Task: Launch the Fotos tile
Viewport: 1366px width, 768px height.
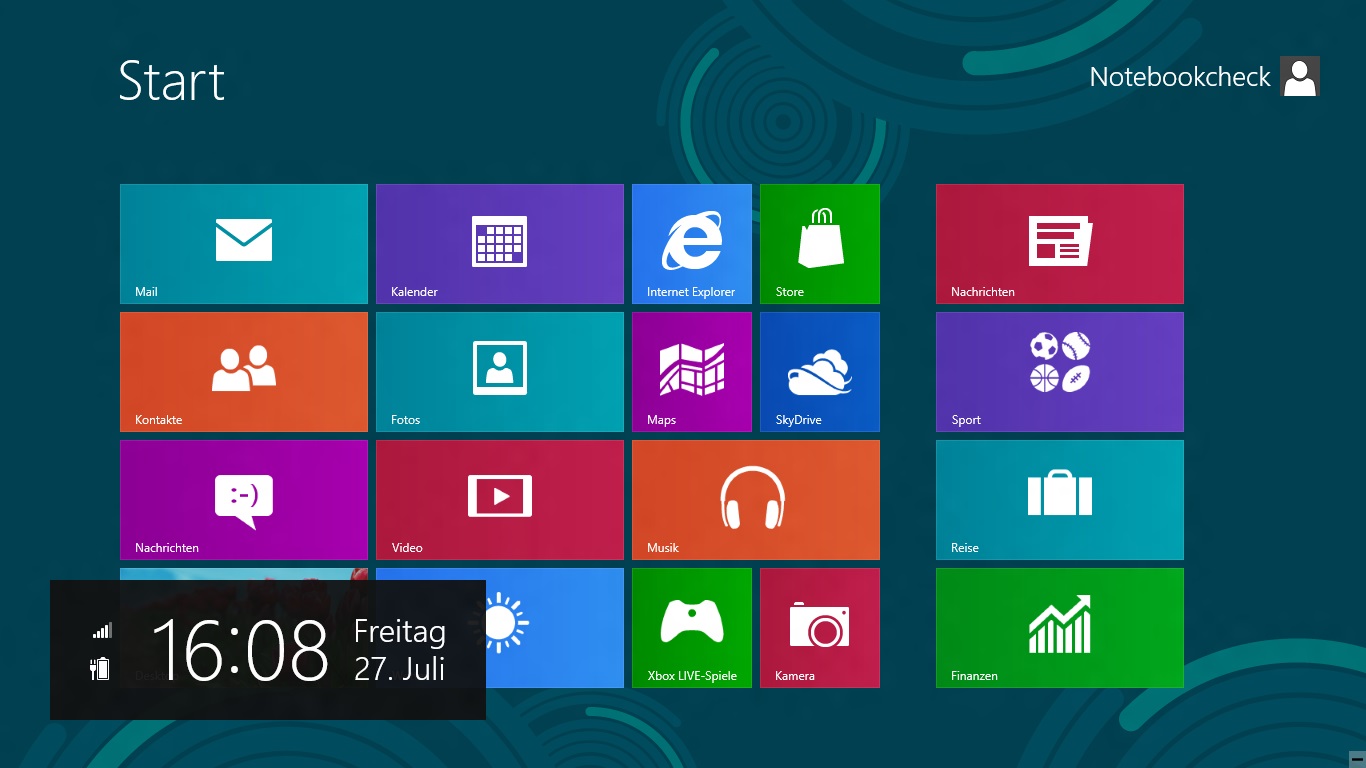Action: 500,372
